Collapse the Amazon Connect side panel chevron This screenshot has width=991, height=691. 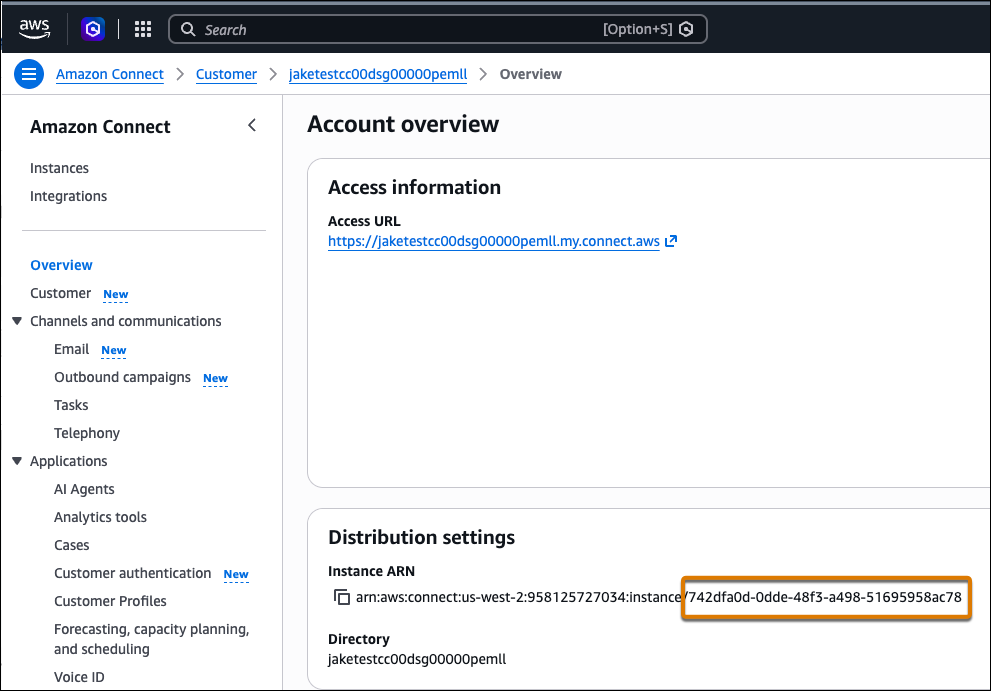(x=252, y=125)
